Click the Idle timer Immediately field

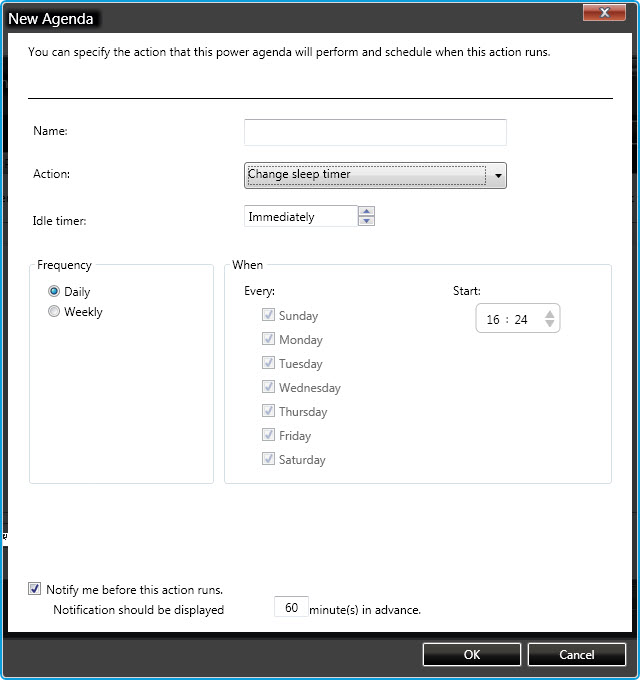point(301,216)
